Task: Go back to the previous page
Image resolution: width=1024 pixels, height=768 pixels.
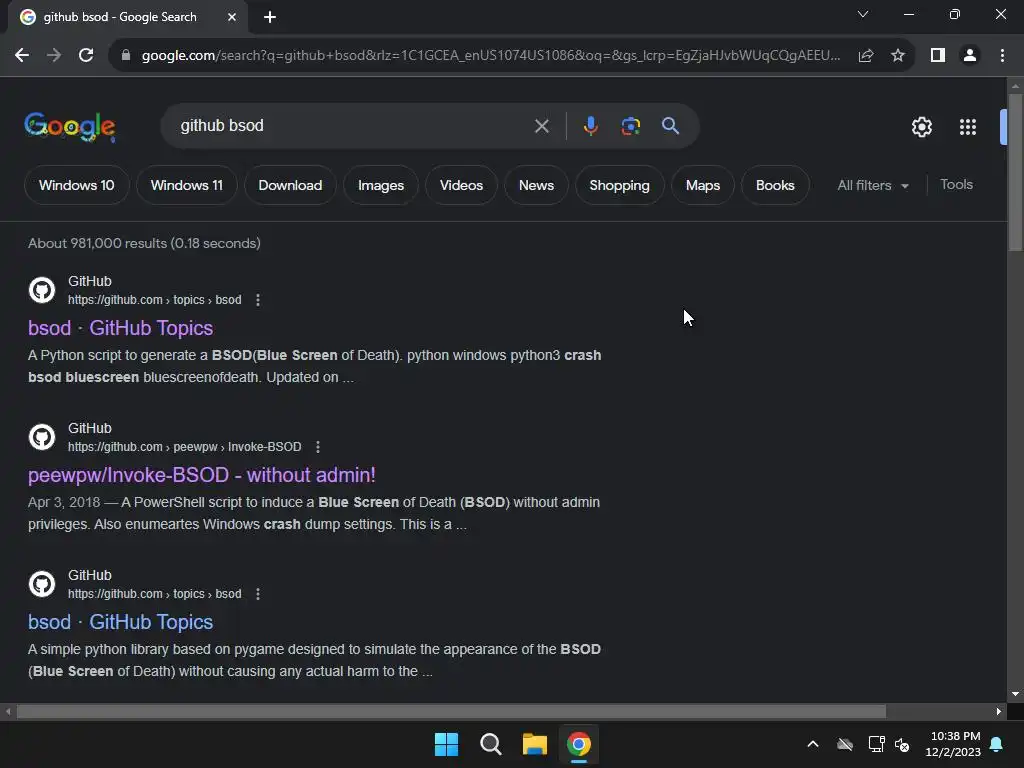Action: tap(22, 56)
